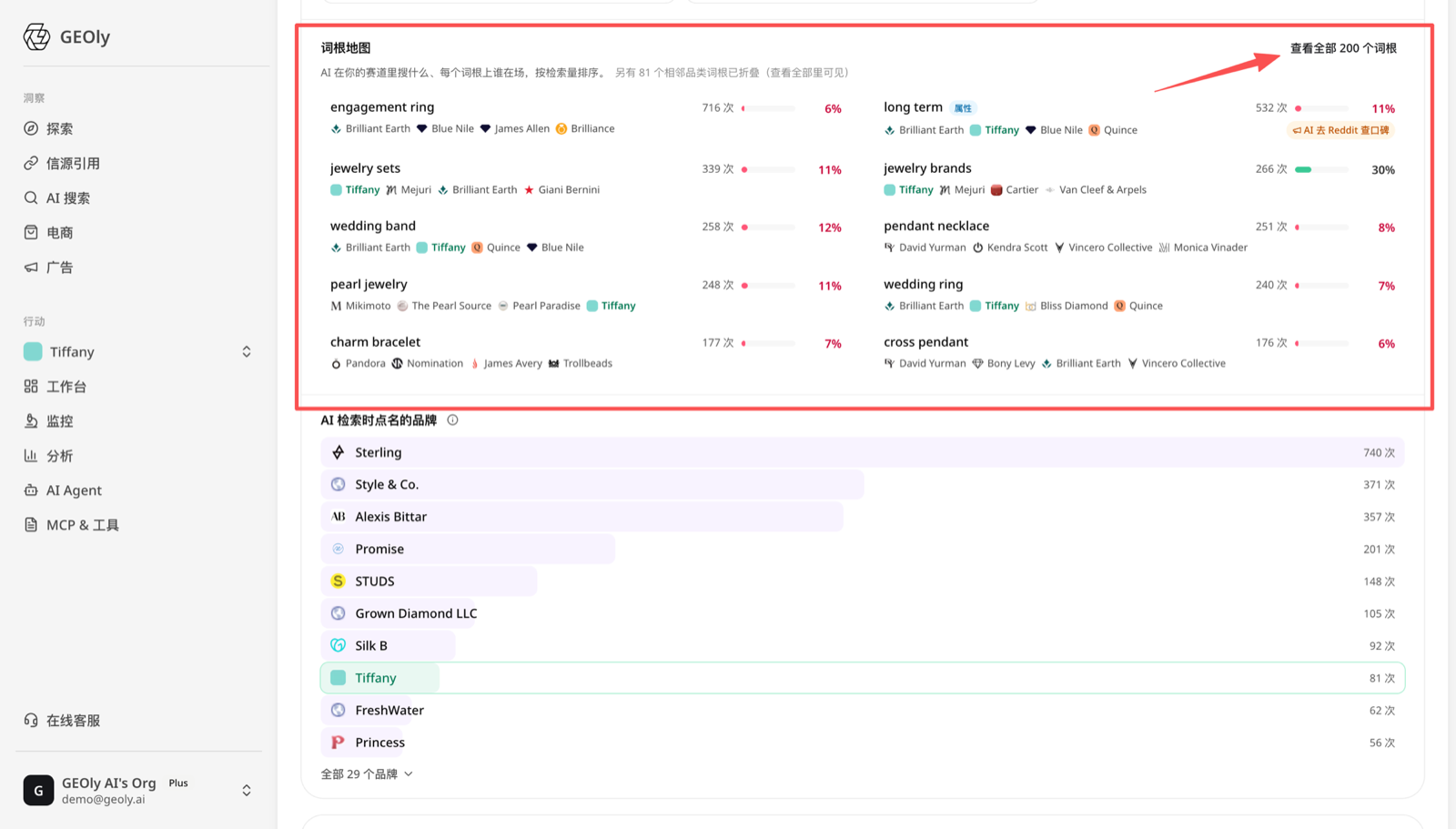The width and height of the screenshot is (1456, 829).
Task: Select the Grown Diamond LLC row
Action: point(862,613)
